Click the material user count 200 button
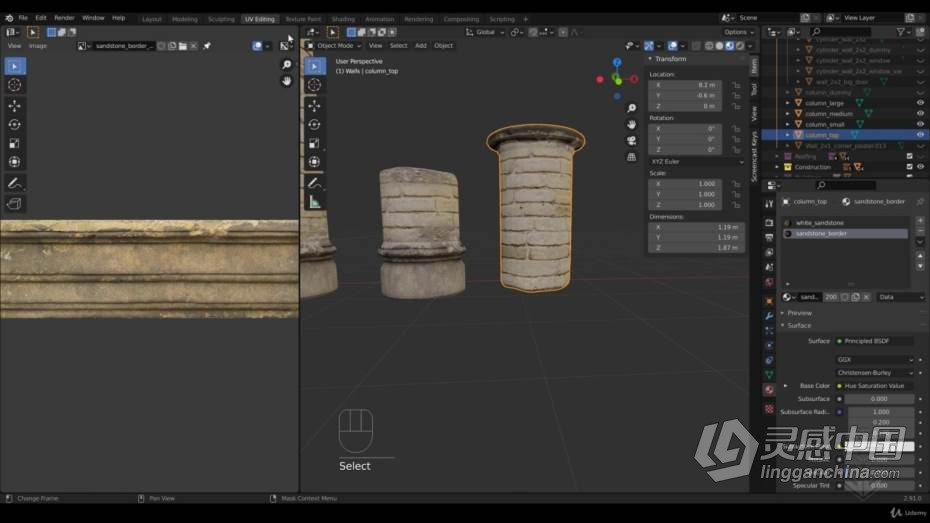 [x=831, y=297]
